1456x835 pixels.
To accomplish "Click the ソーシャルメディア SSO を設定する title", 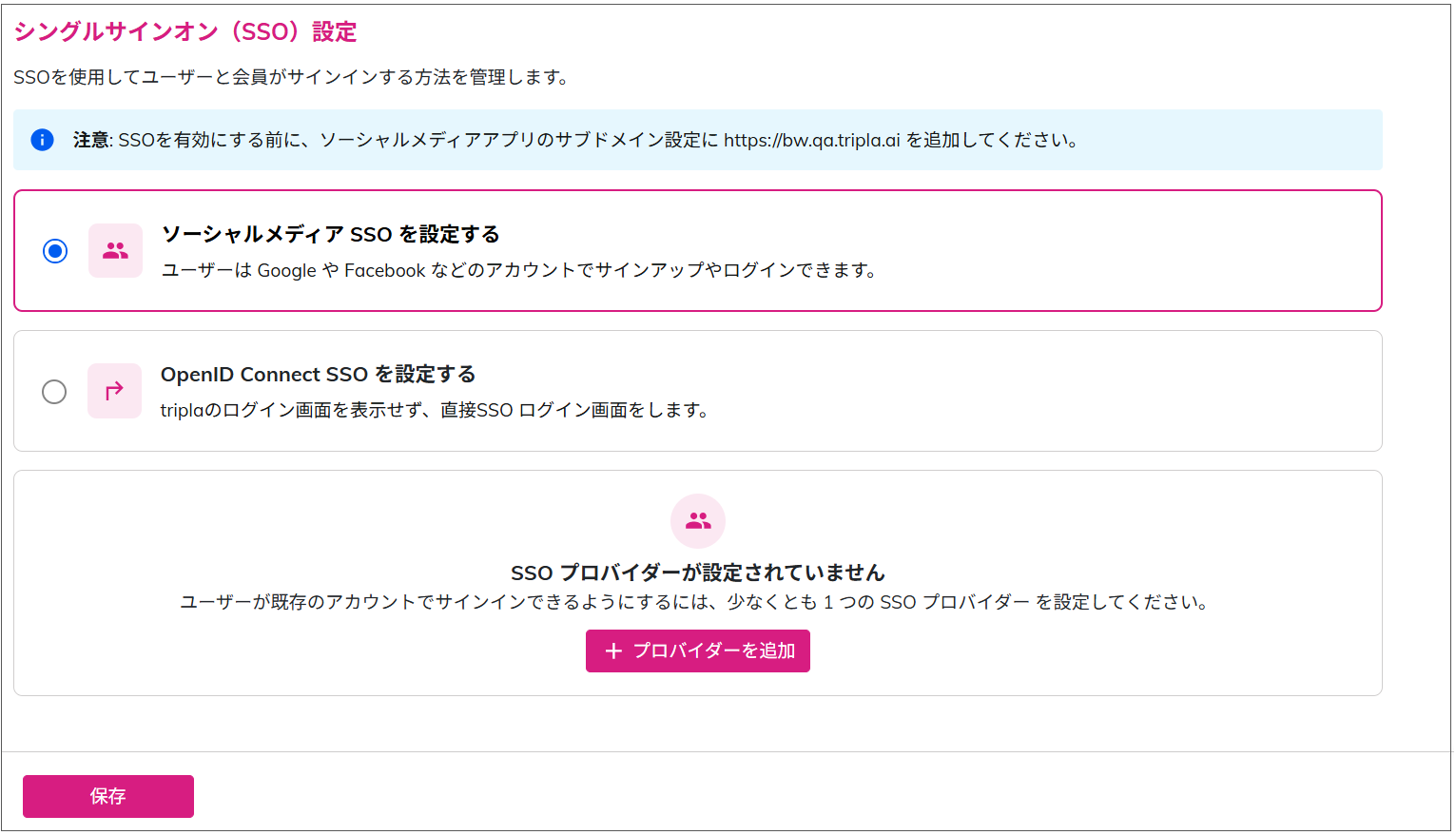I will (330, 234).
